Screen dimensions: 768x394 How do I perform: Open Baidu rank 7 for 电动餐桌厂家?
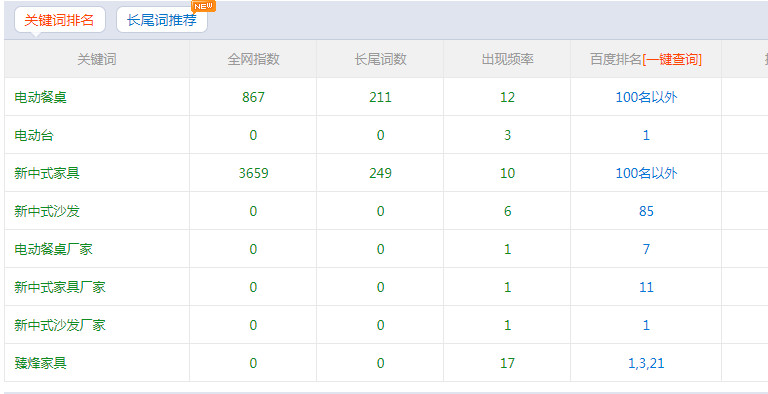pyautogui.click(x=647, y=249)
